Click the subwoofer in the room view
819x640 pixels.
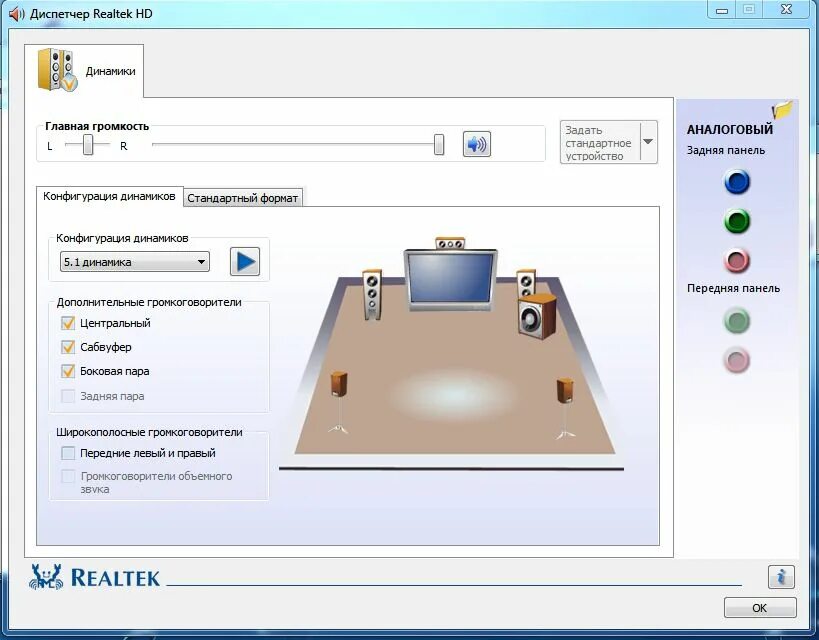(x=537, y=317)
